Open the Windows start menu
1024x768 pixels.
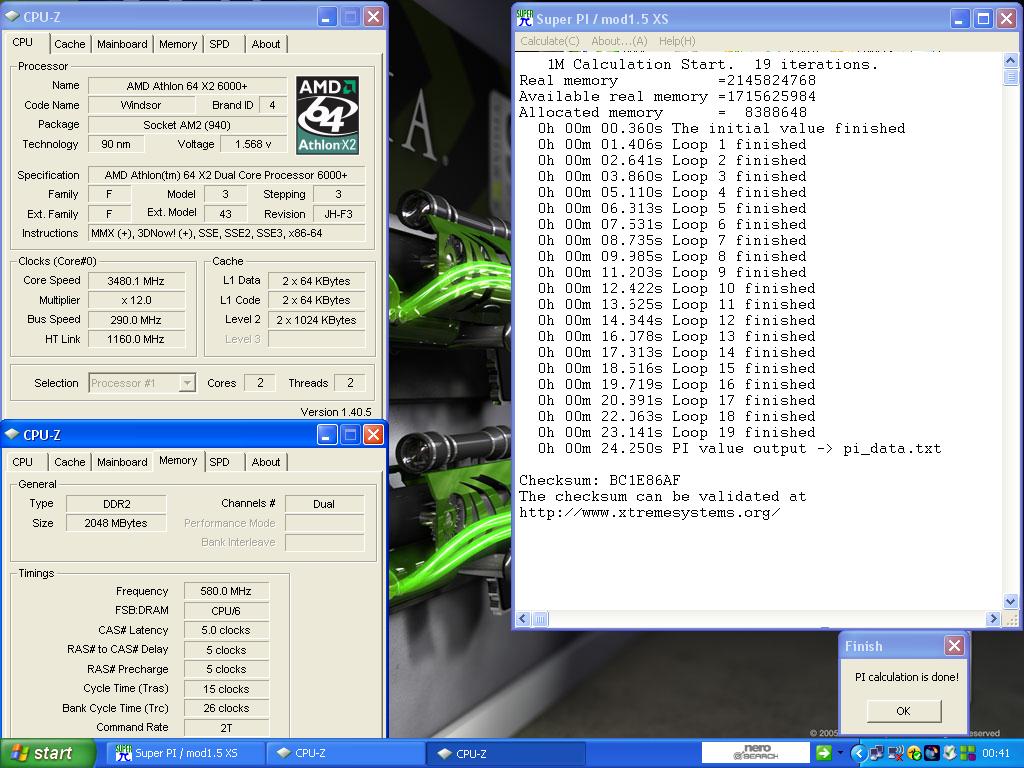click(x=47, y=753)
